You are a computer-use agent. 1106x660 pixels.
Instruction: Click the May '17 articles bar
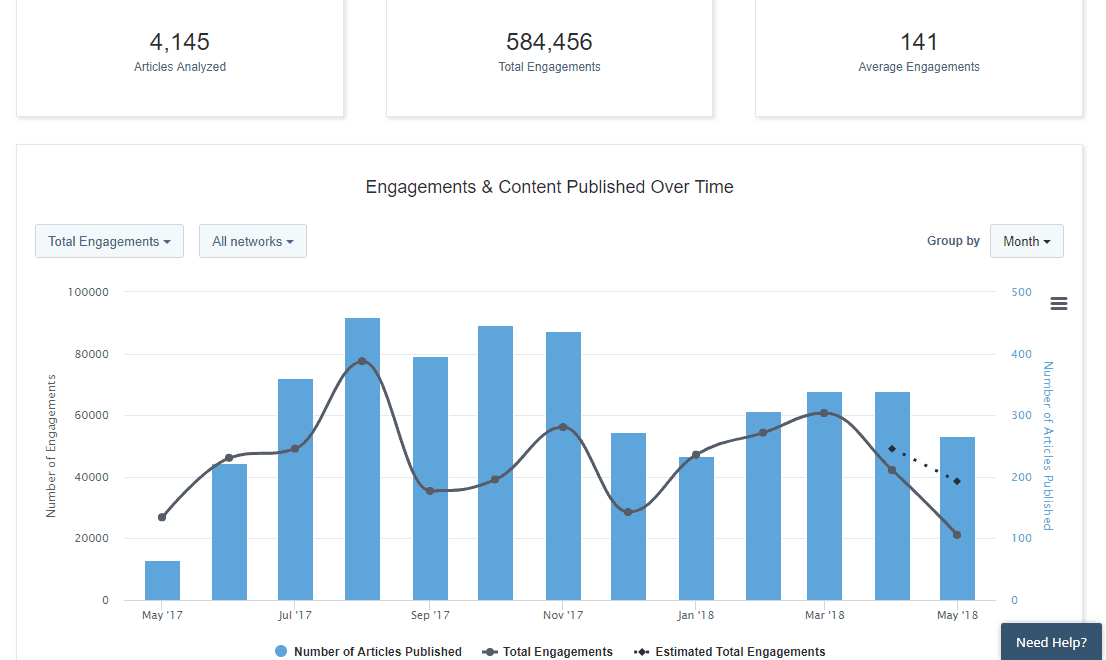point(162,580)
